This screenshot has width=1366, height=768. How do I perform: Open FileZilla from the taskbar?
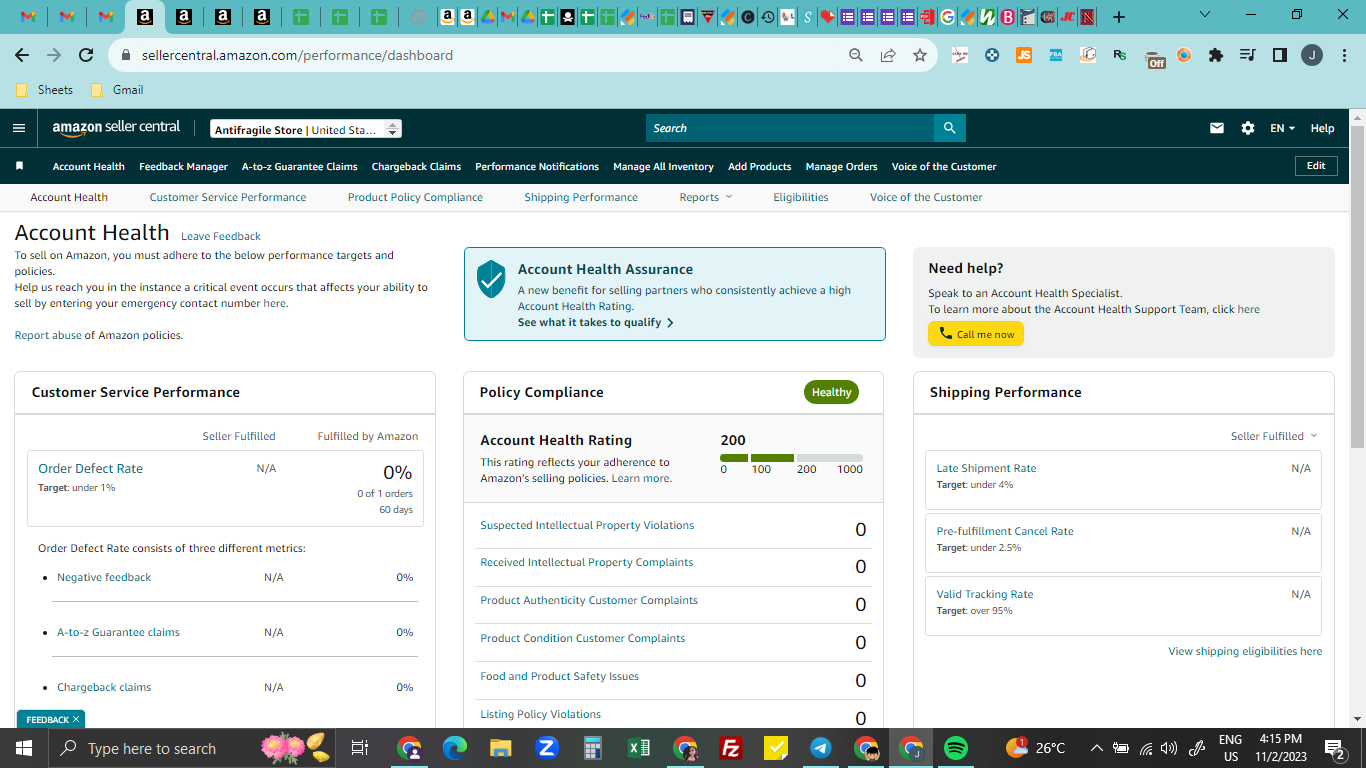click(x=731, y=748)
